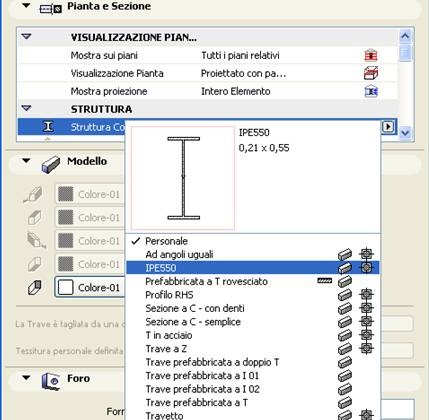Collapse the Modello panel
Screen dimensions: 429x420
(x=26, y=161)
